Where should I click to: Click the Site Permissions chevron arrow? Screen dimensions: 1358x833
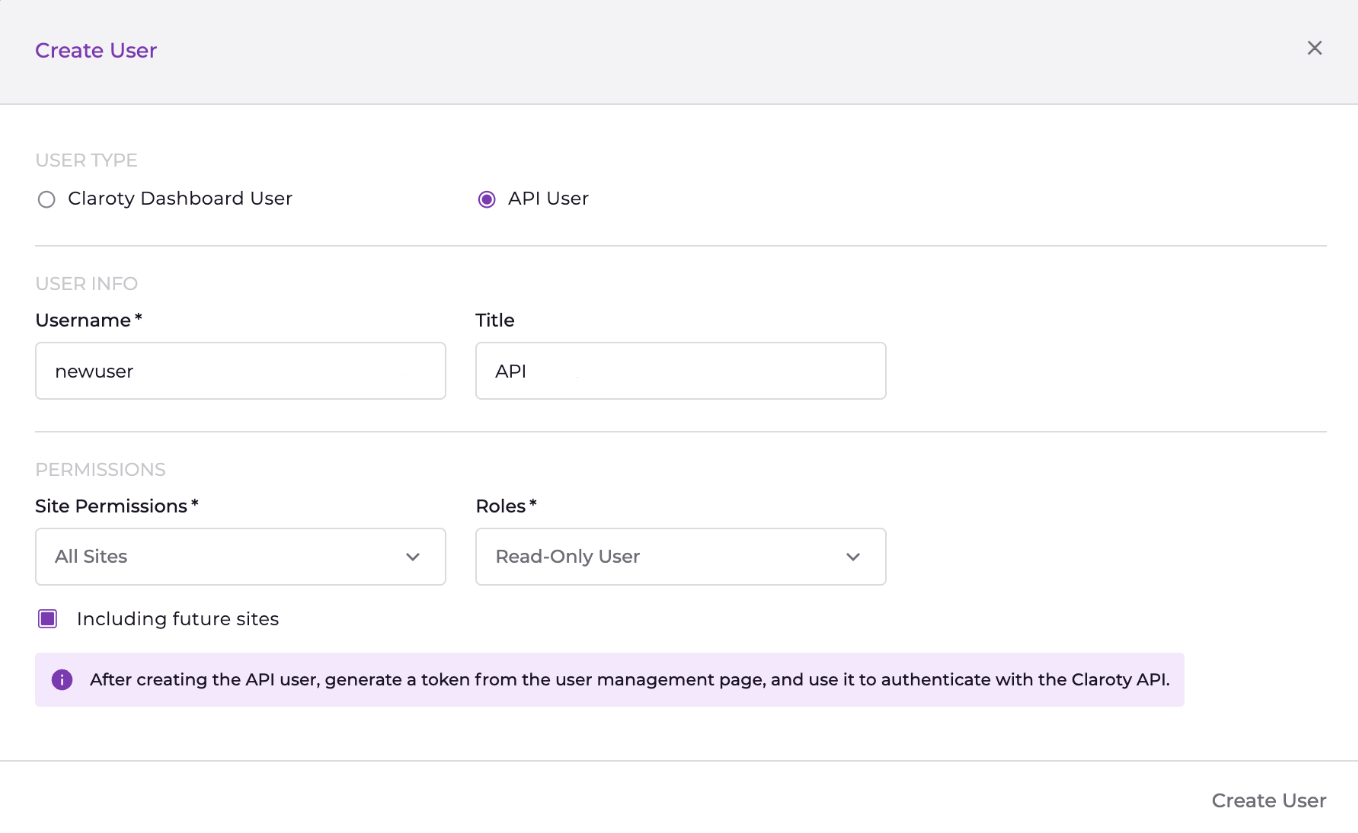tap(413, 557)
